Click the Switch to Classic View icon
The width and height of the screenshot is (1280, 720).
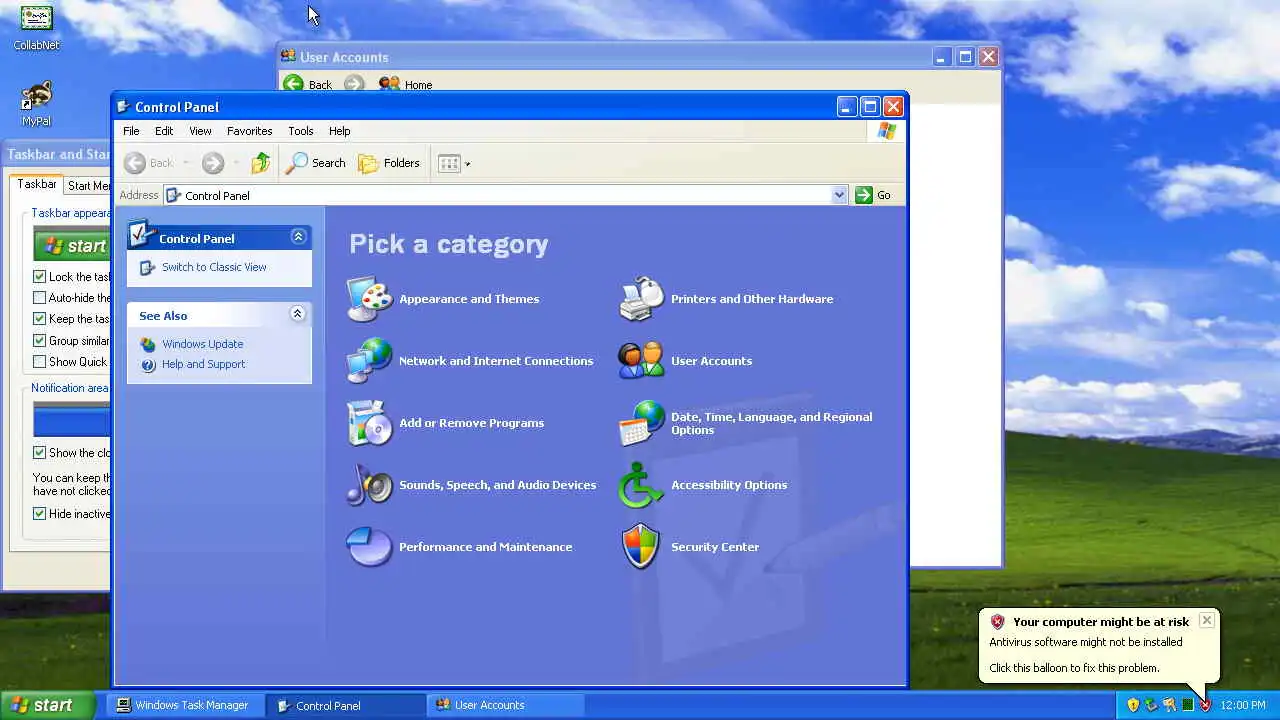[147, 267]
